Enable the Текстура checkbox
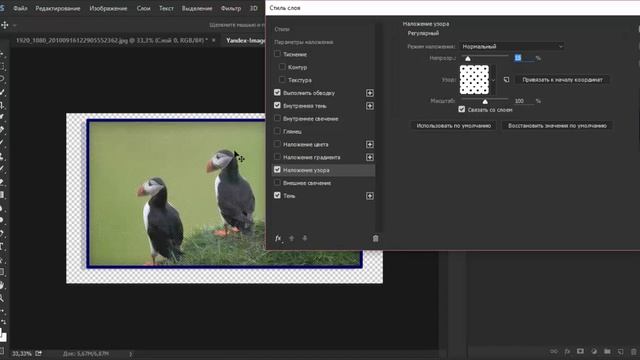640x360 pixels. [x=282, y=80]
